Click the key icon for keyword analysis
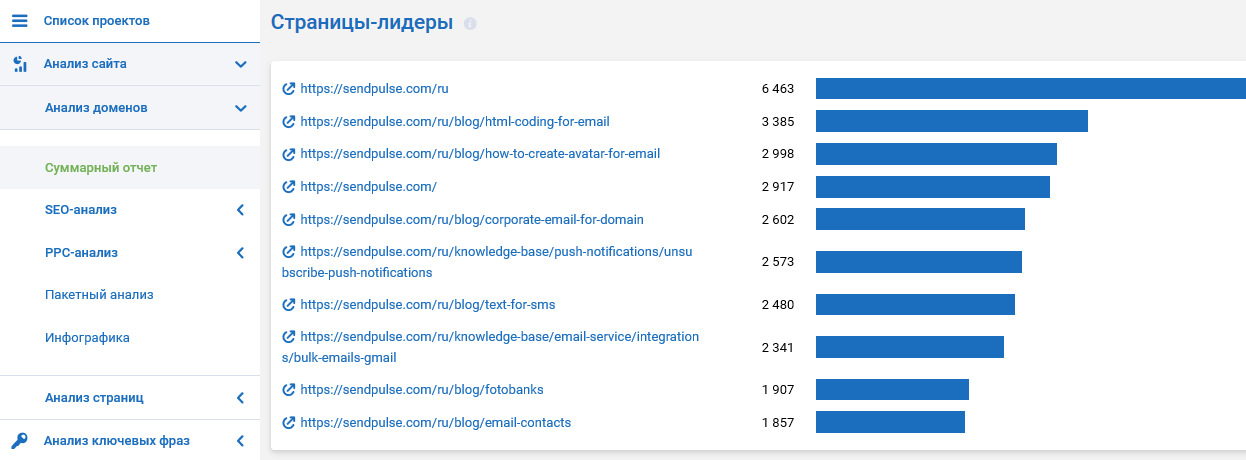Screen dimensions: 1246x460 tap(20, 440)
